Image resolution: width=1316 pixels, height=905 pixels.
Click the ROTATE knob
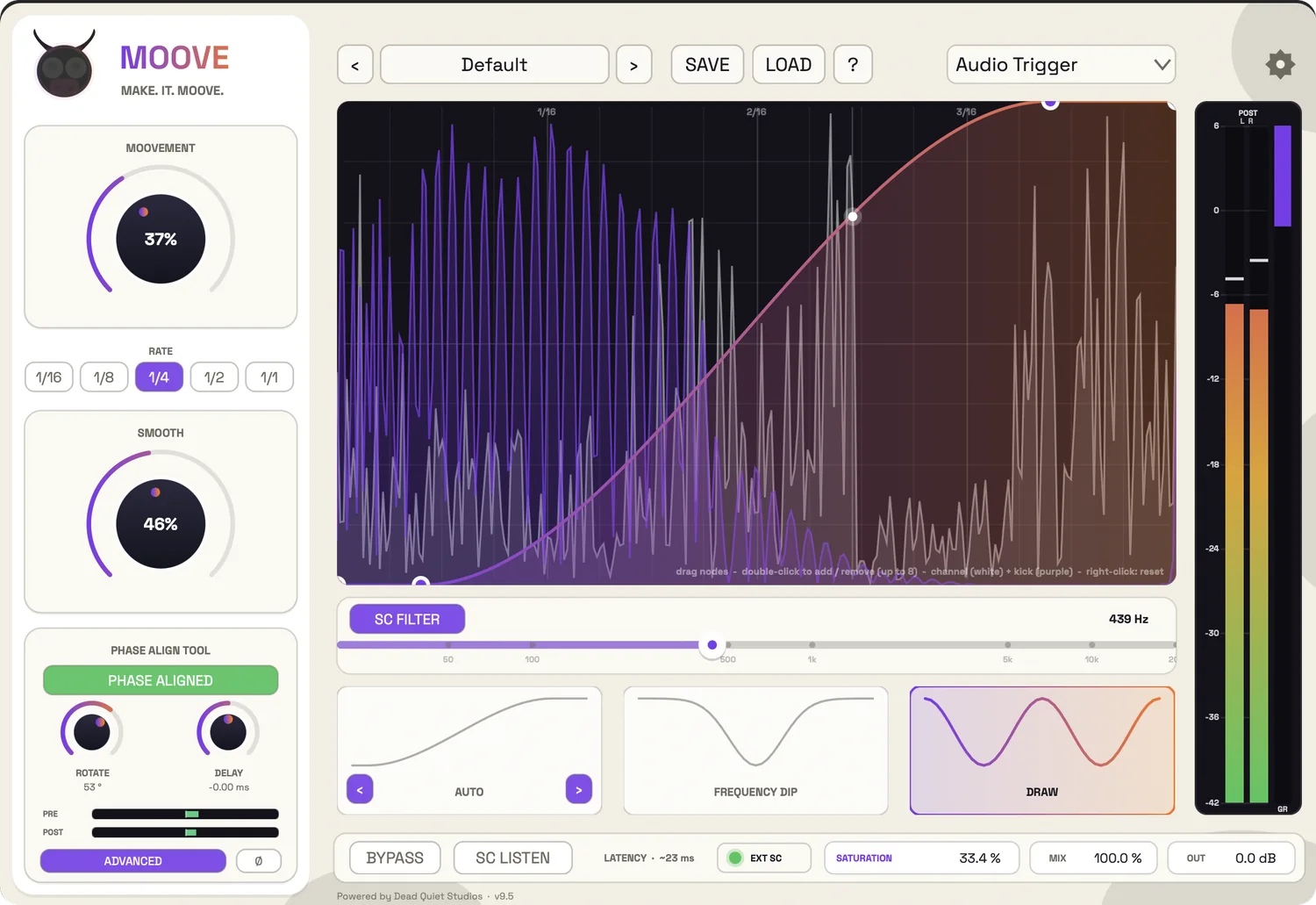91,732
